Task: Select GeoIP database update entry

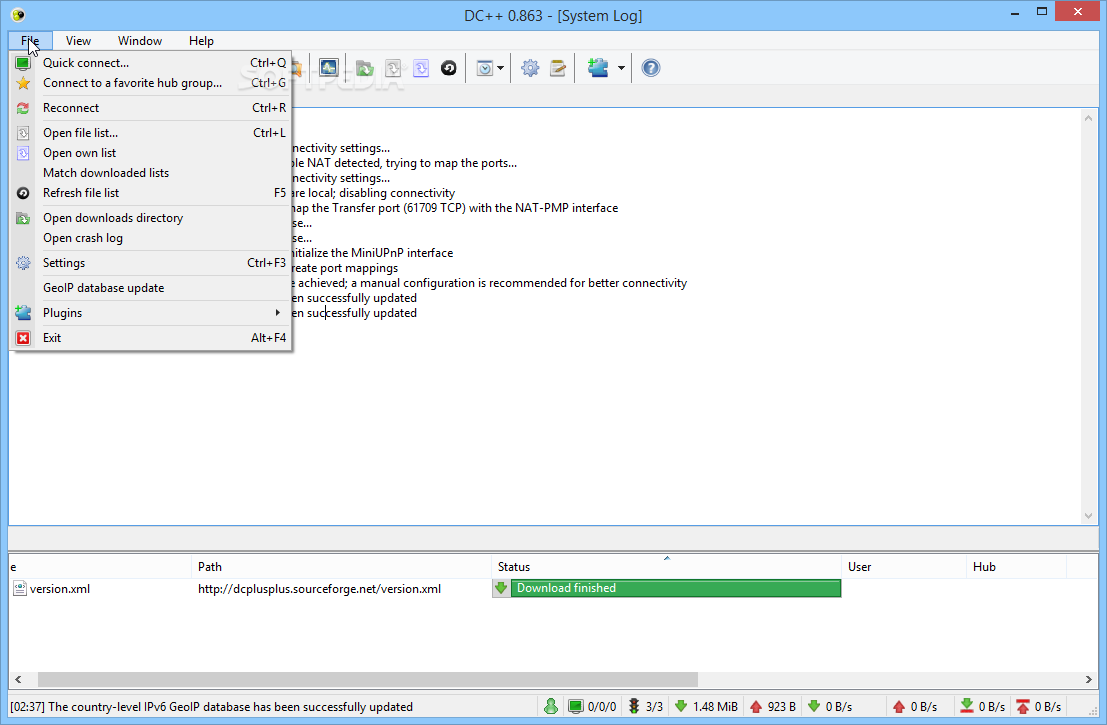Action: [150, 288]
